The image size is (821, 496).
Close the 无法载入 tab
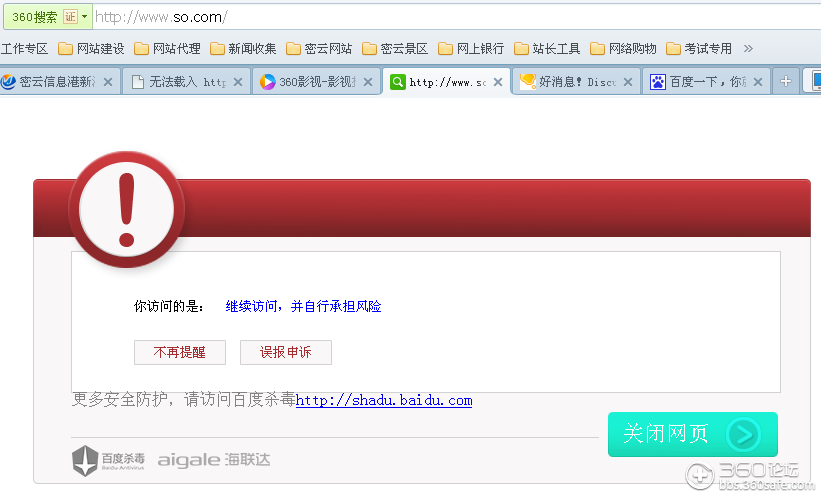point(238,82)
